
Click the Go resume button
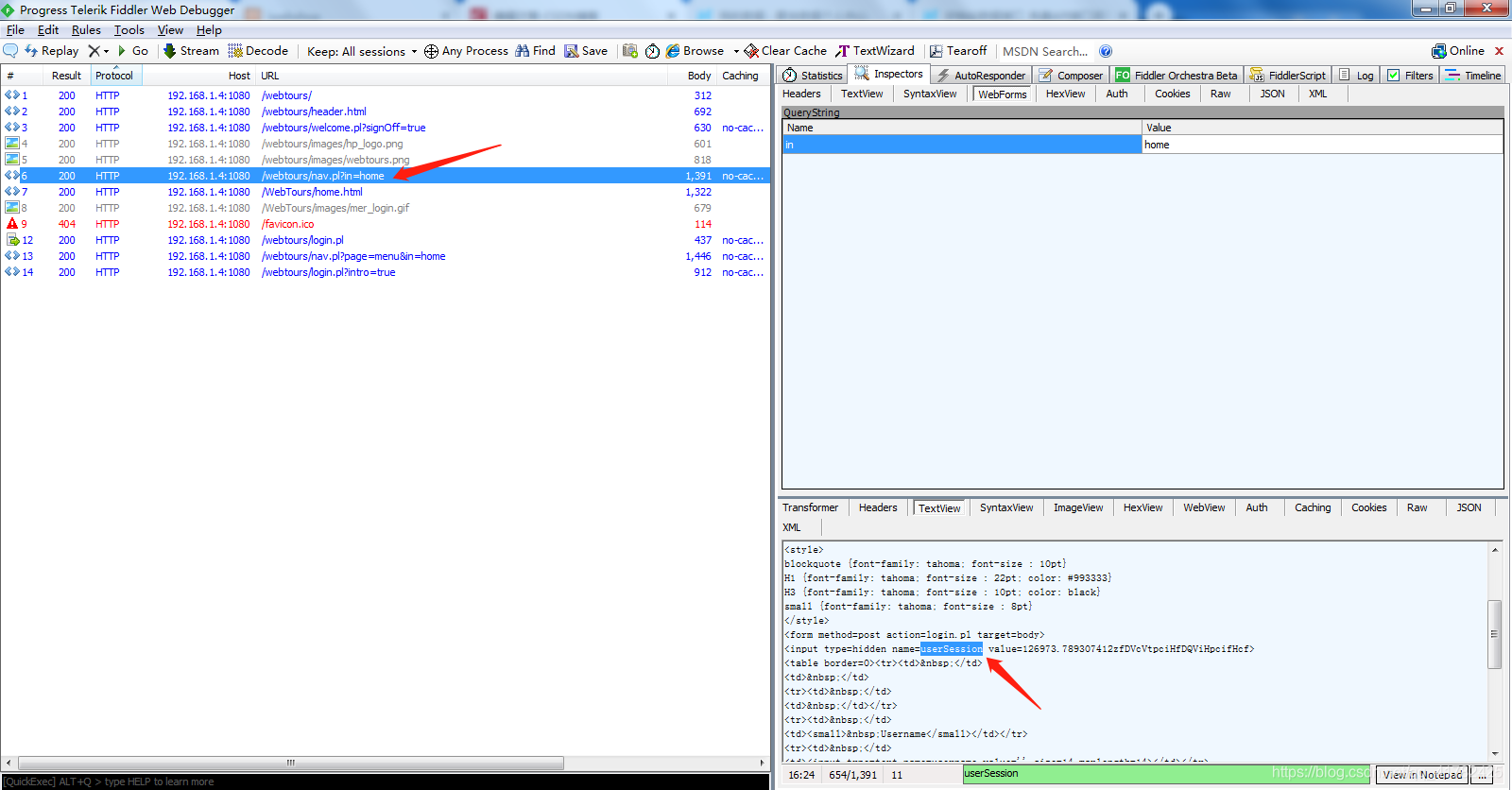133,51
